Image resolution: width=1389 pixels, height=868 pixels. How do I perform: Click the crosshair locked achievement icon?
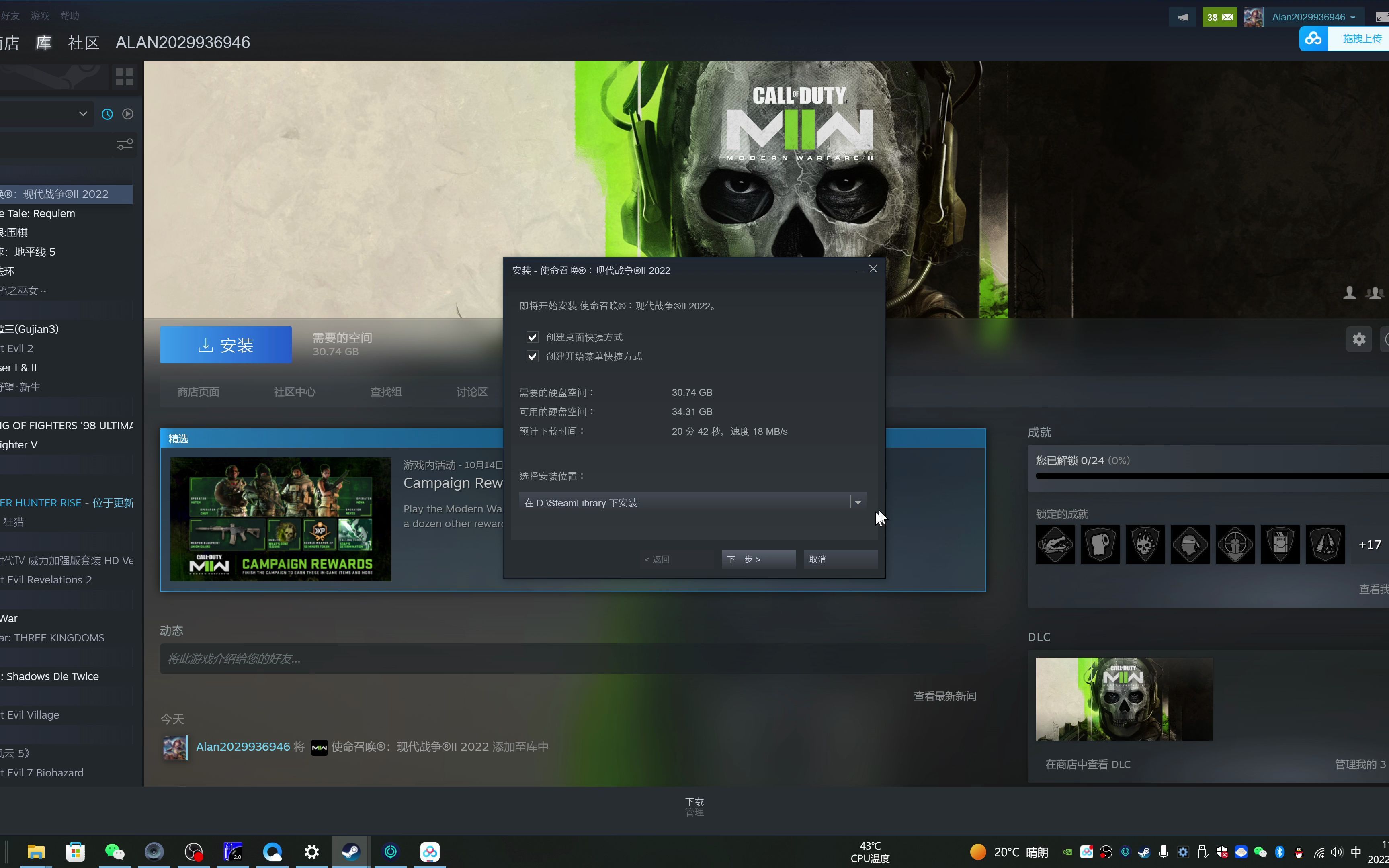[x=1235, y=544]
